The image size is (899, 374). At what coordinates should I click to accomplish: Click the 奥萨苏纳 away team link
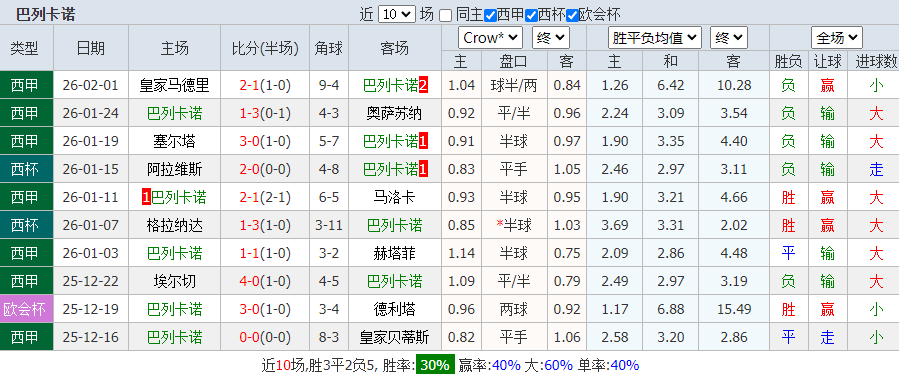[394, 114]
